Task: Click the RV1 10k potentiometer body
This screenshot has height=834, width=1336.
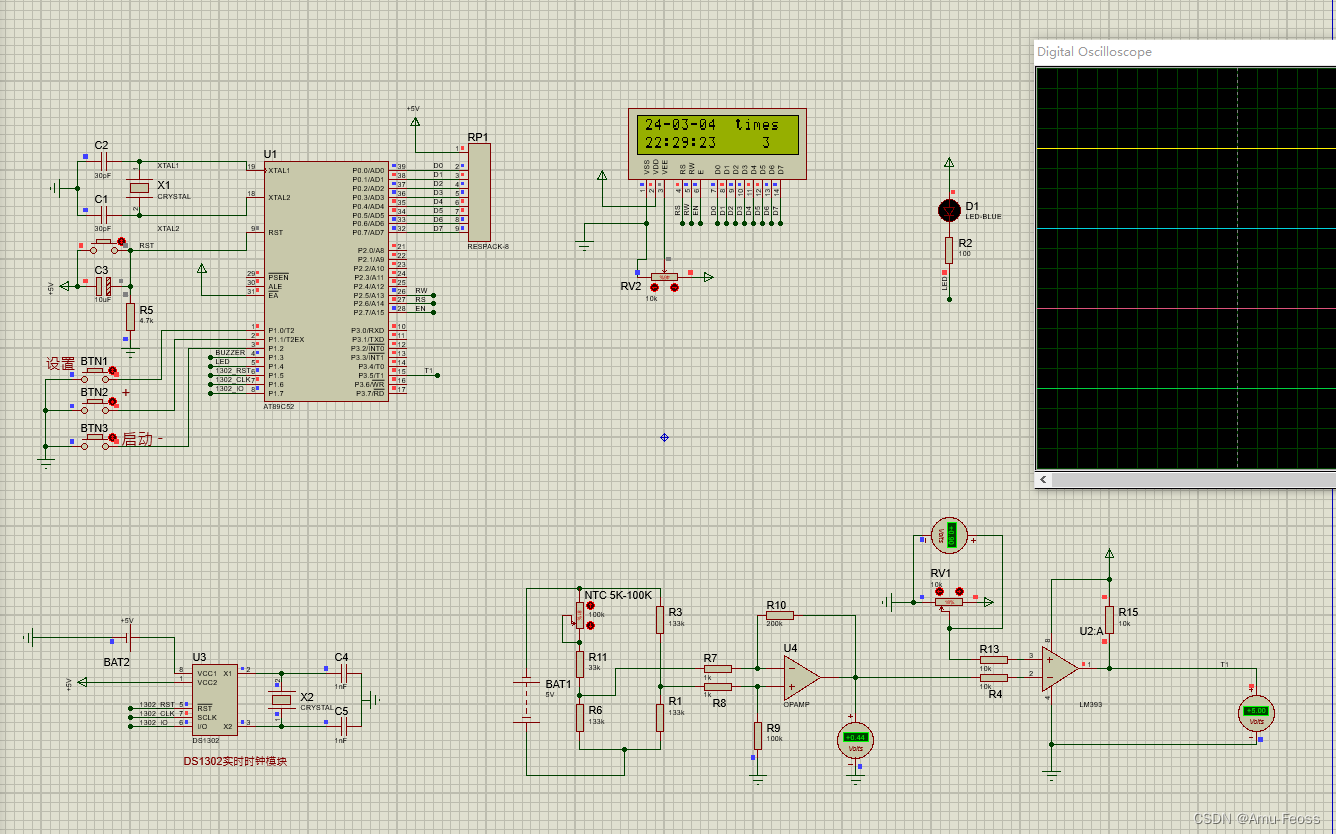Action: 949,601
